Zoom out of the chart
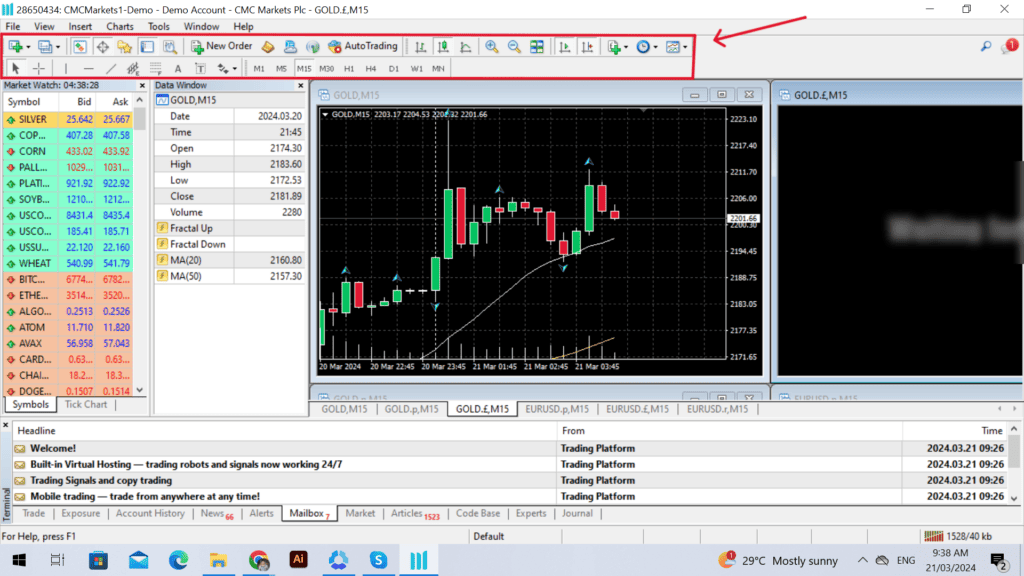Viewport: 1024px width, 576px height. [x=514, y=46]
